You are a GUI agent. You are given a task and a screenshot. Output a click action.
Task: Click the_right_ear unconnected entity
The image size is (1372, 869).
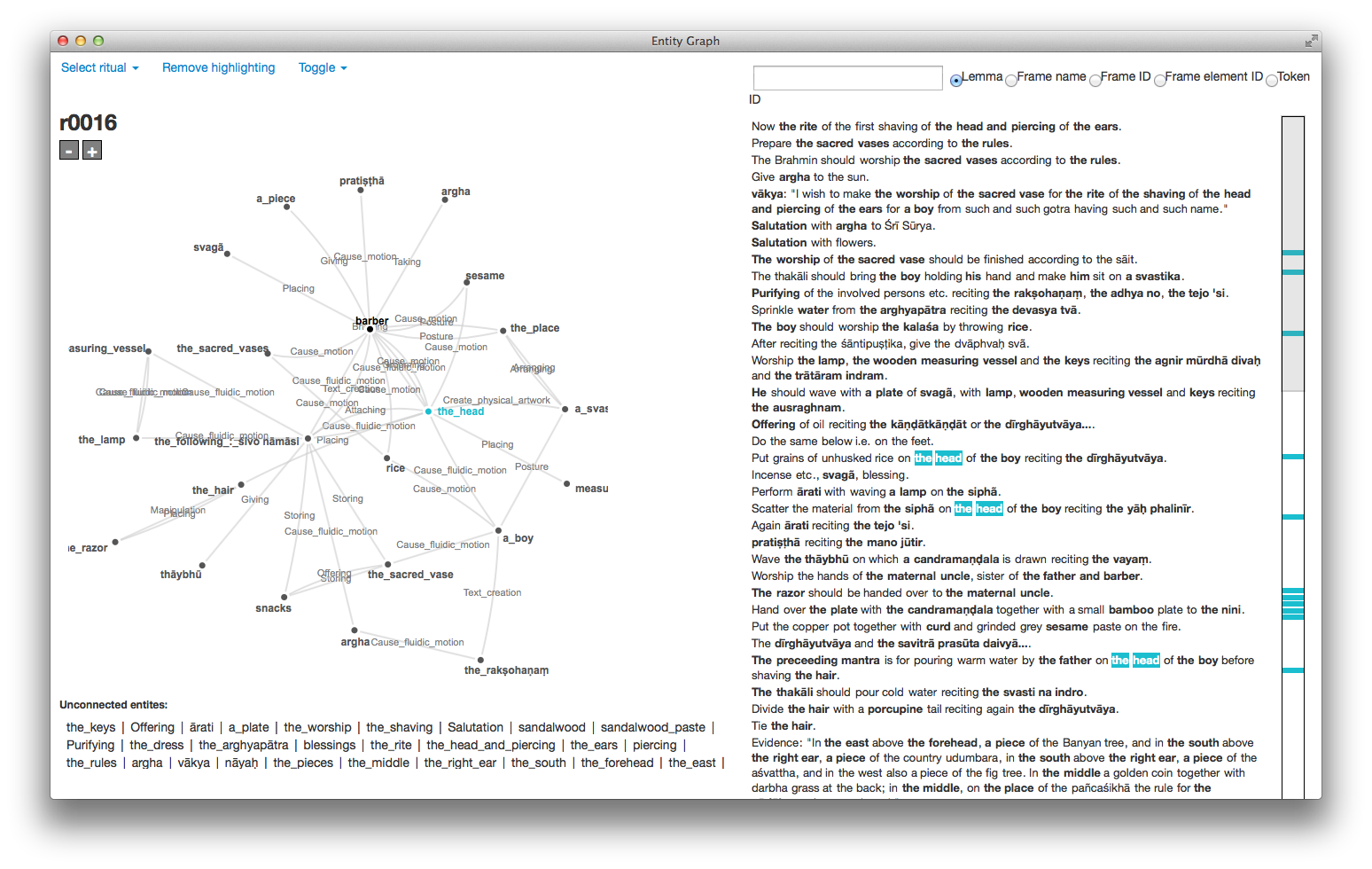click(x=460, y=763)
